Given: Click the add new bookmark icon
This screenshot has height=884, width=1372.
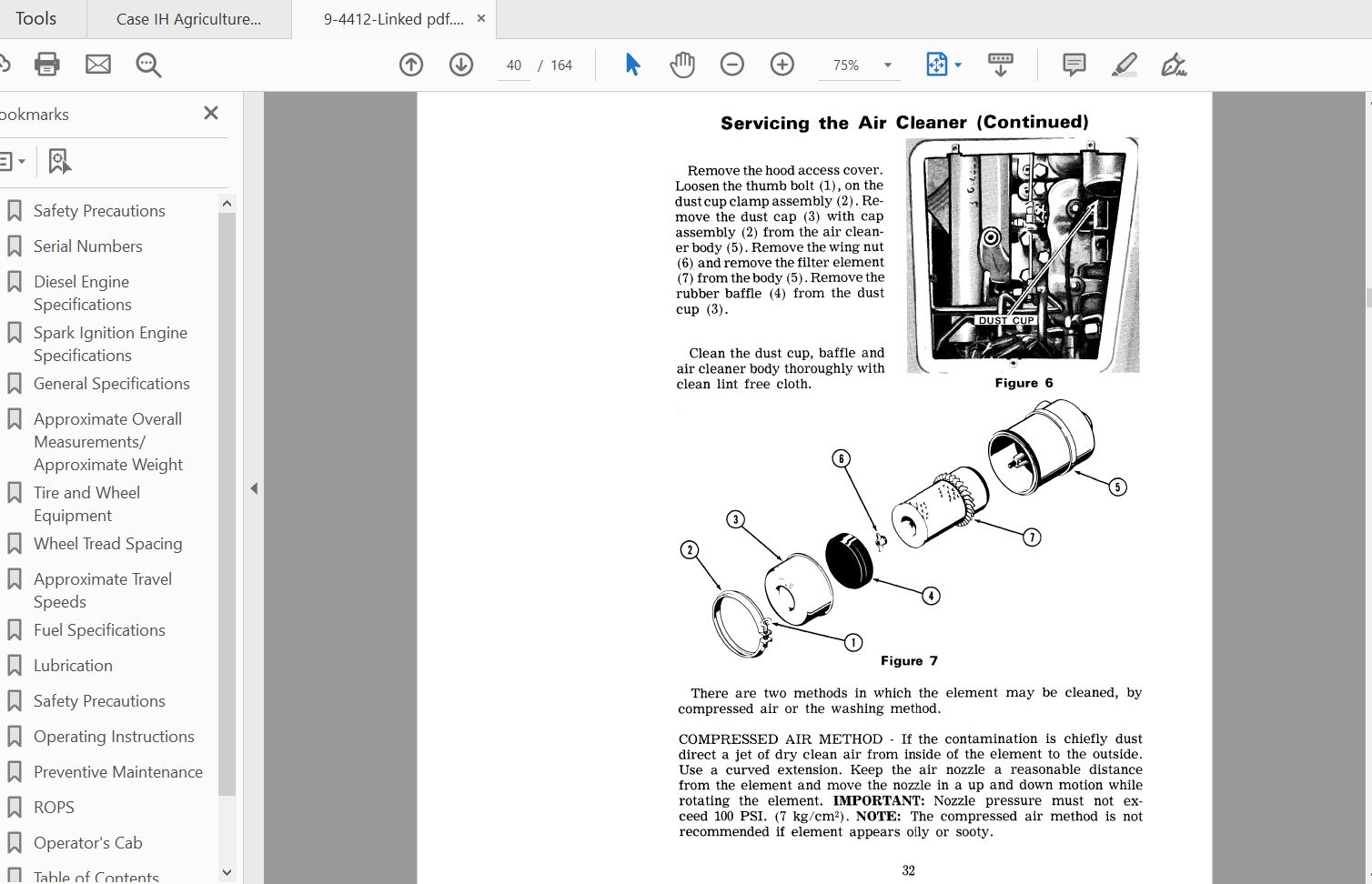Looking at the screenshot, I should (59, 161).
